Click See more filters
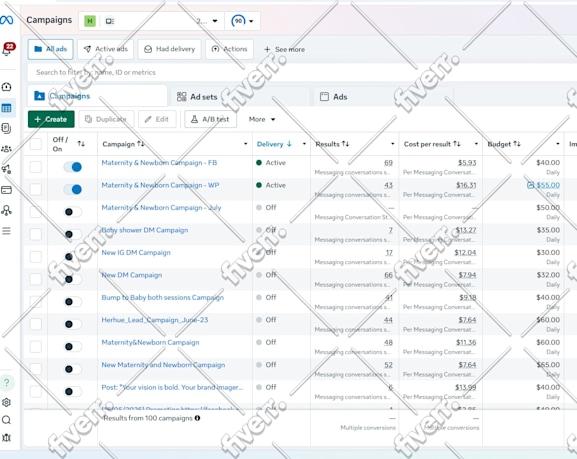This screenshot has width=577, height=459. pos(284,49)
